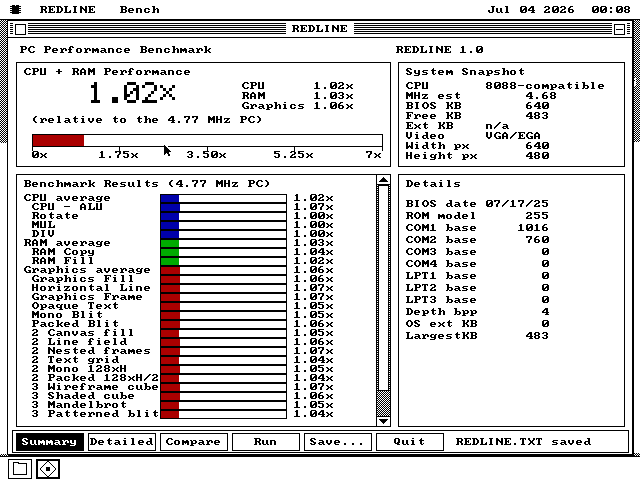Image resolution: width=640 pixels, height=480 pixels.
Task: Select the '2 Line field' result row
Action: [x=178, y=342]
